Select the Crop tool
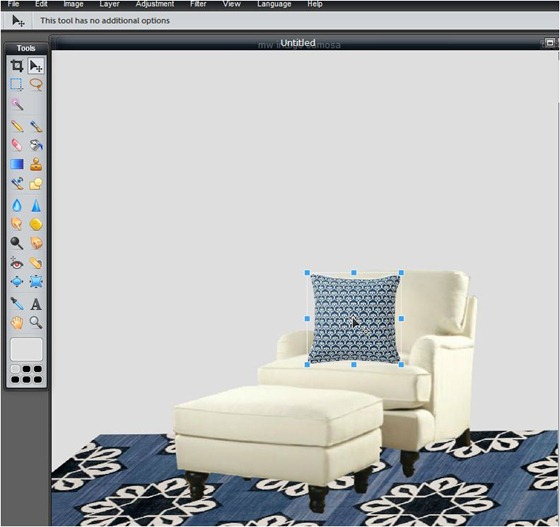The height and width of the screenshot is (527, 560). click(x=16, y=66)
